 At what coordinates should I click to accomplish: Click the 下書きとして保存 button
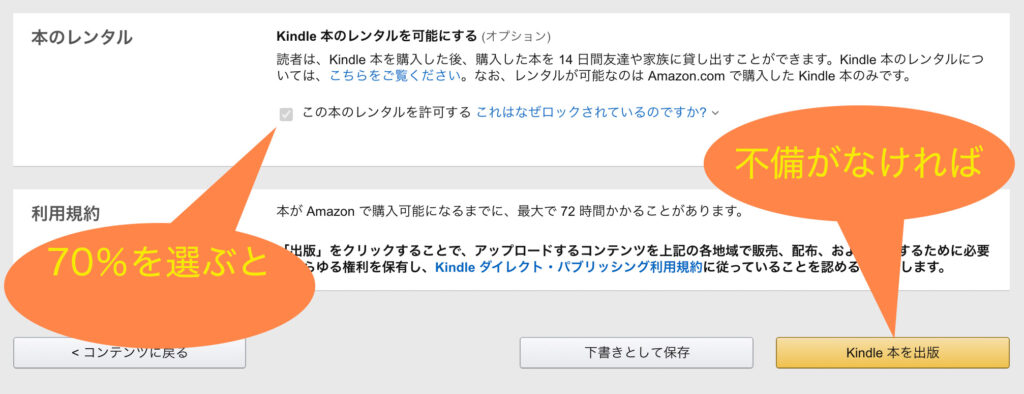coord(636,353)
